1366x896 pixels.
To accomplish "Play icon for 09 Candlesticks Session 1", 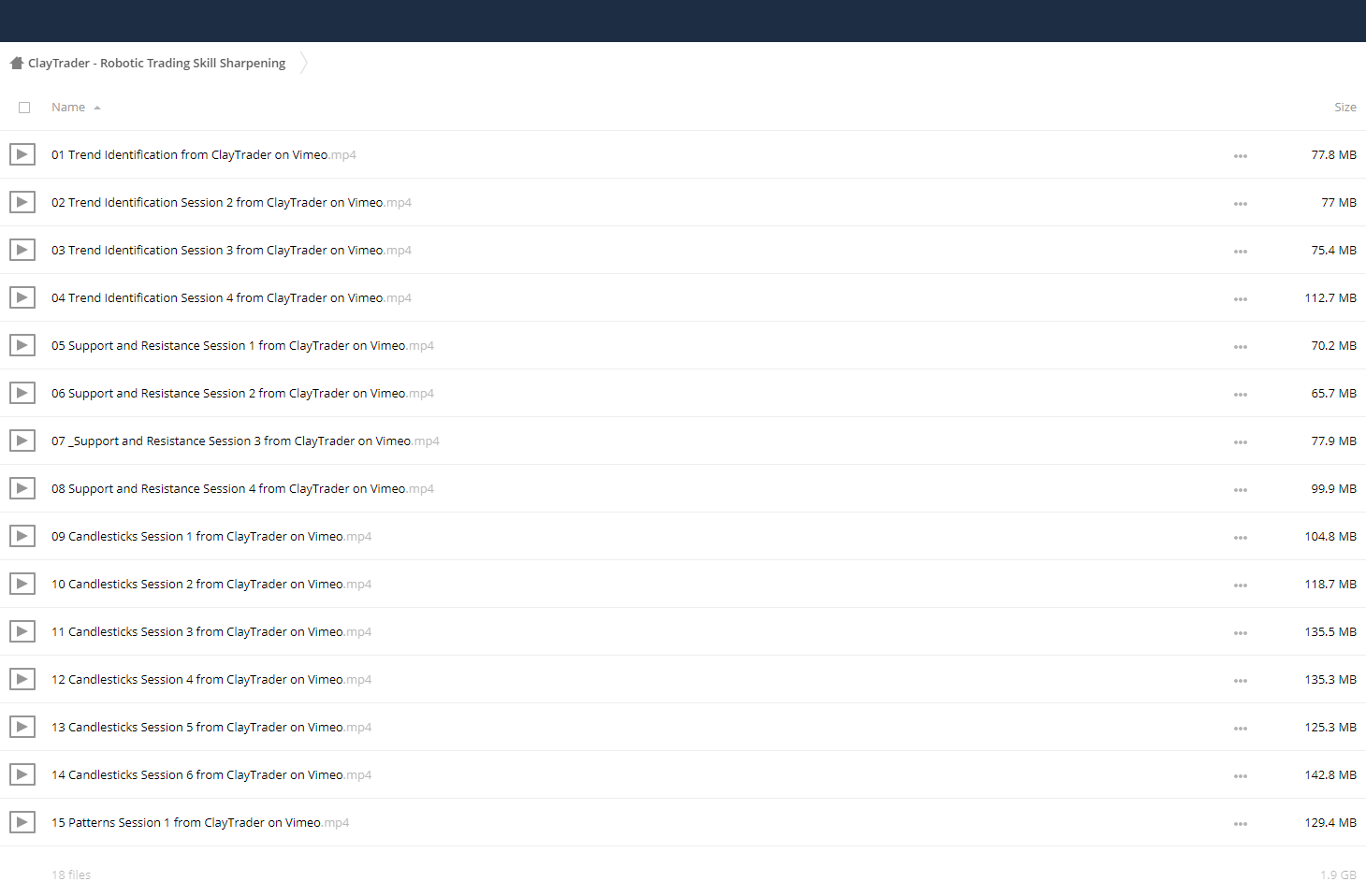I will pos(22,536).
